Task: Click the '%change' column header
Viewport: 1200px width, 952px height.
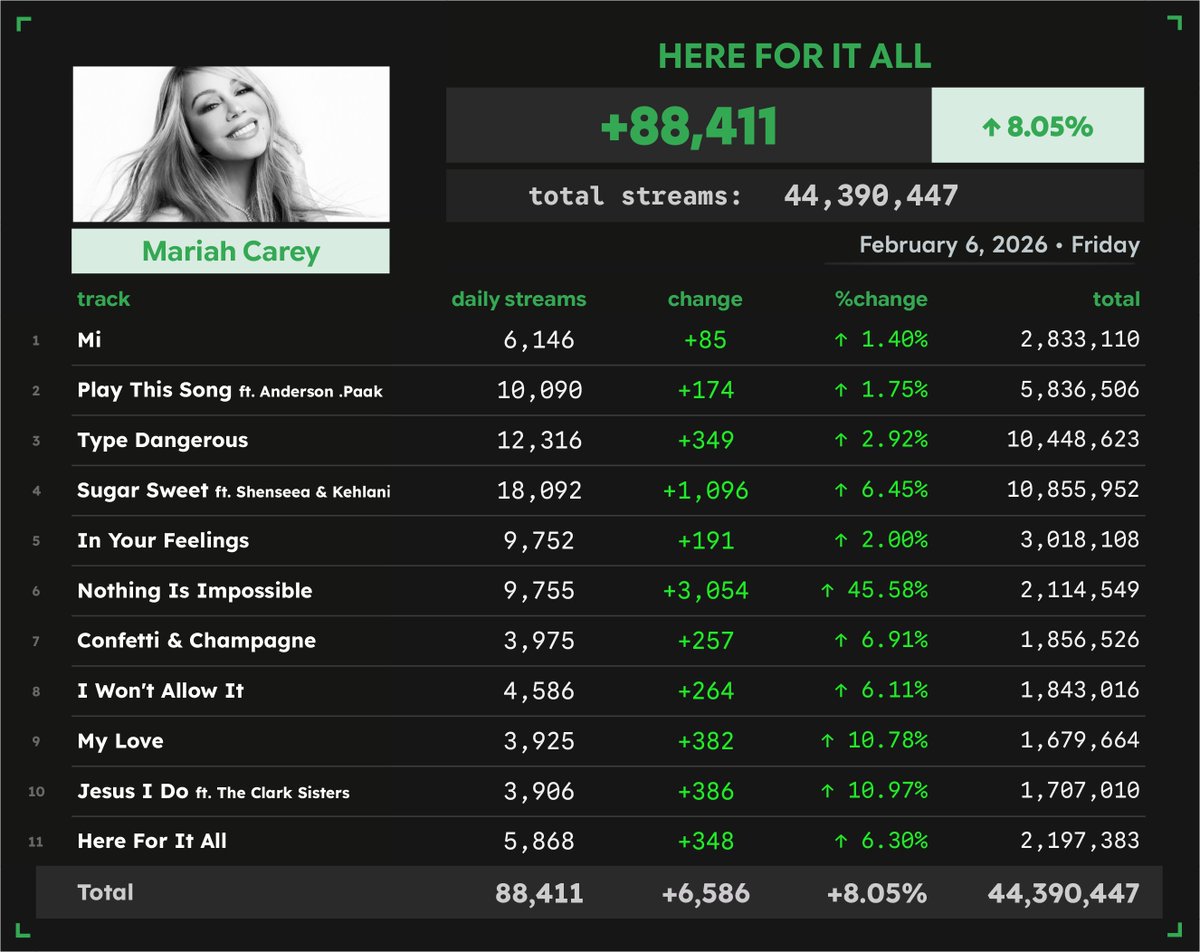Action: tap(881, 299)
